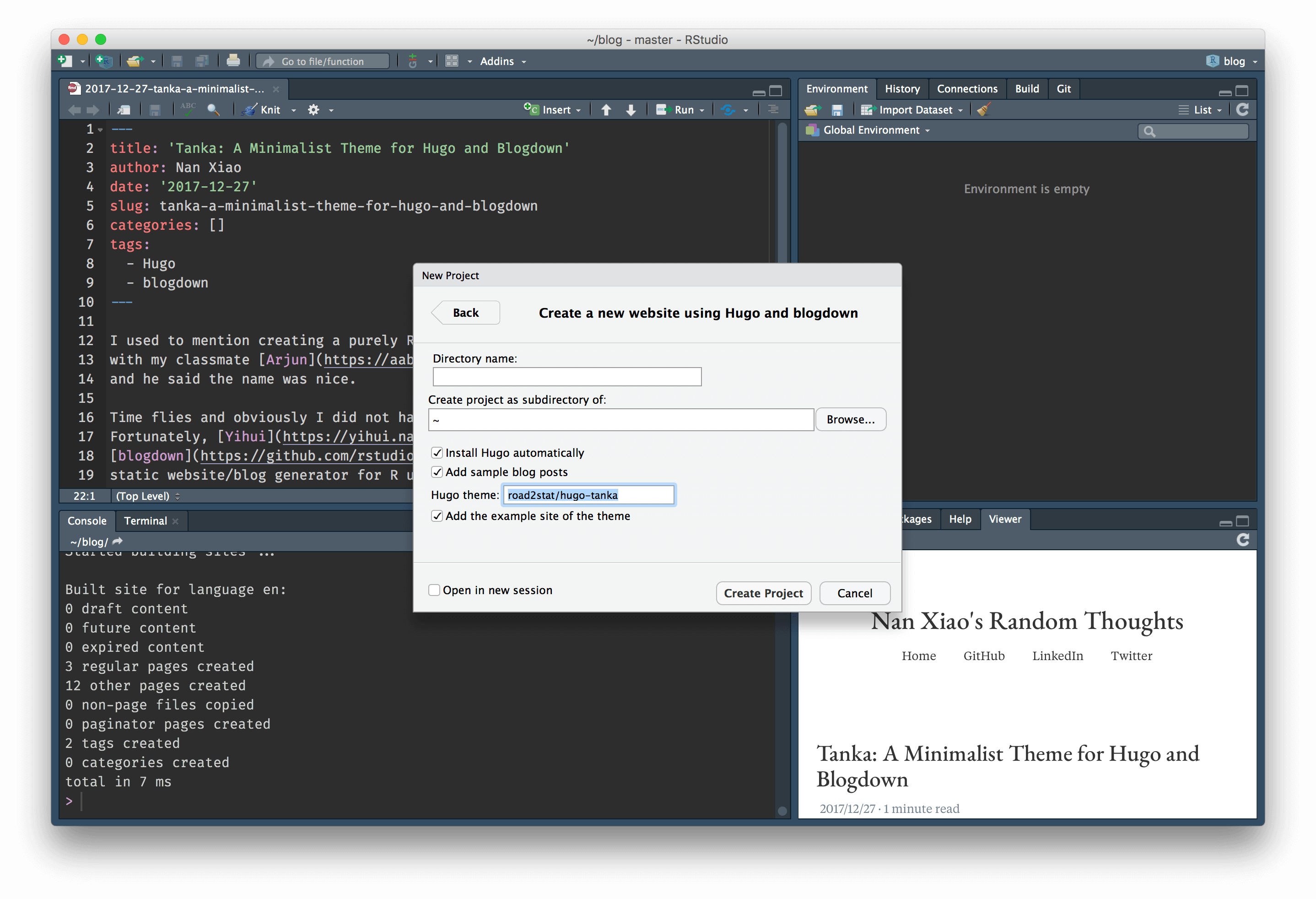This screenshot has width=1316, height=899.
Task: Switch to the Connections tab
Action: pyautogui.click(x=966, y=89)
